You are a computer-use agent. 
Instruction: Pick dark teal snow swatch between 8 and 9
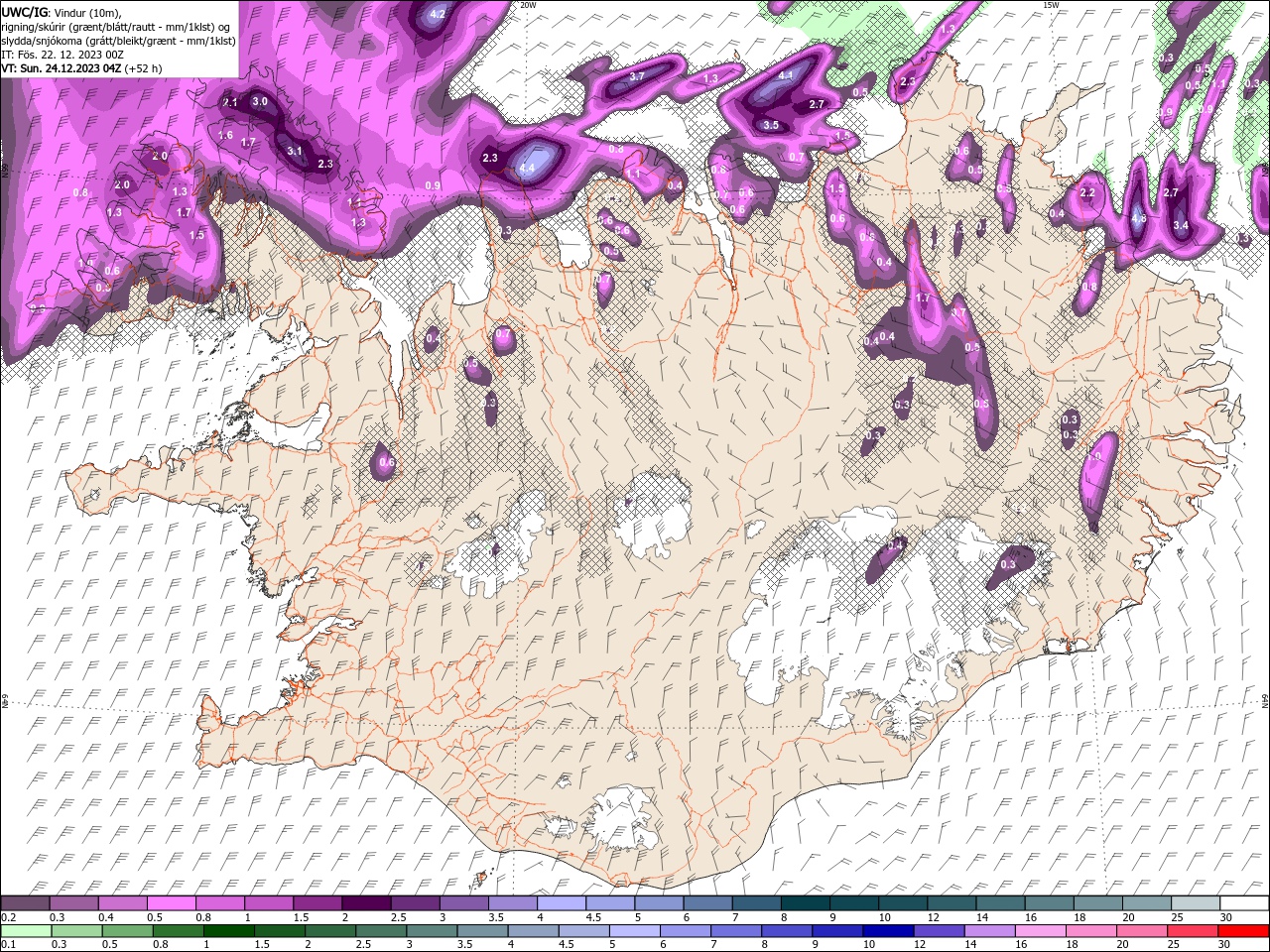[805, 903]
